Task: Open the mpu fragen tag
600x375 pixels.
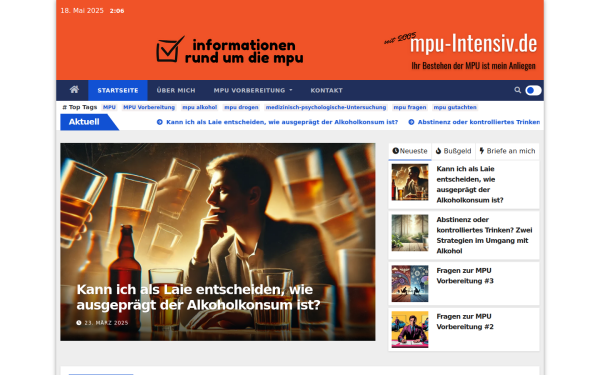Action: pyautogui.click(x=410, y=108)
